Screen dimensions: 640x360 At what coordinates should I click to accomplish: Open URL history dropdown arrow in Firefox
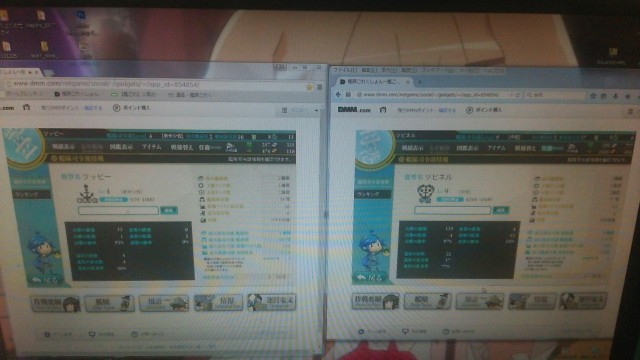[511, 95]
